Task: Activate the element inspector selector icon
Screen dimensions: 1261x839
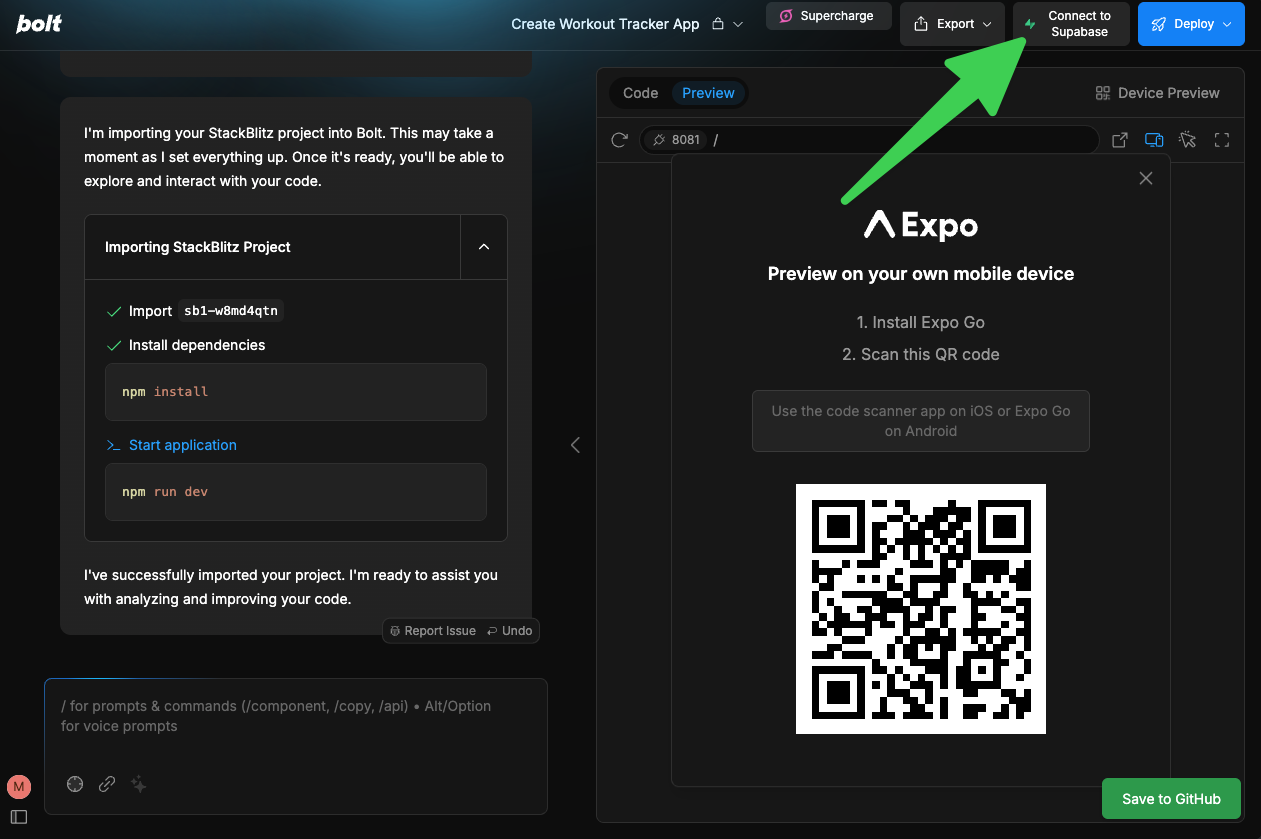Action: point(1187,140)
